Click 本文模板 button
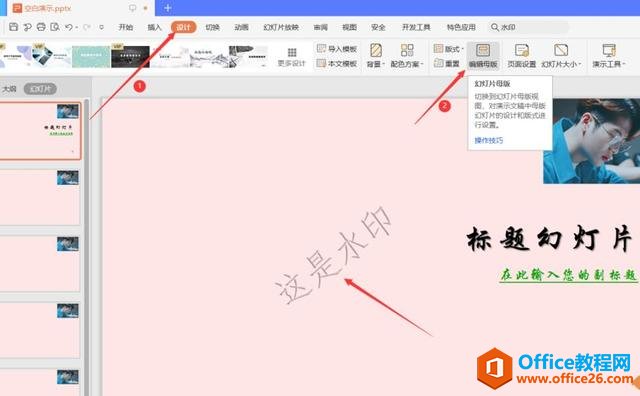 coord(337,64)
